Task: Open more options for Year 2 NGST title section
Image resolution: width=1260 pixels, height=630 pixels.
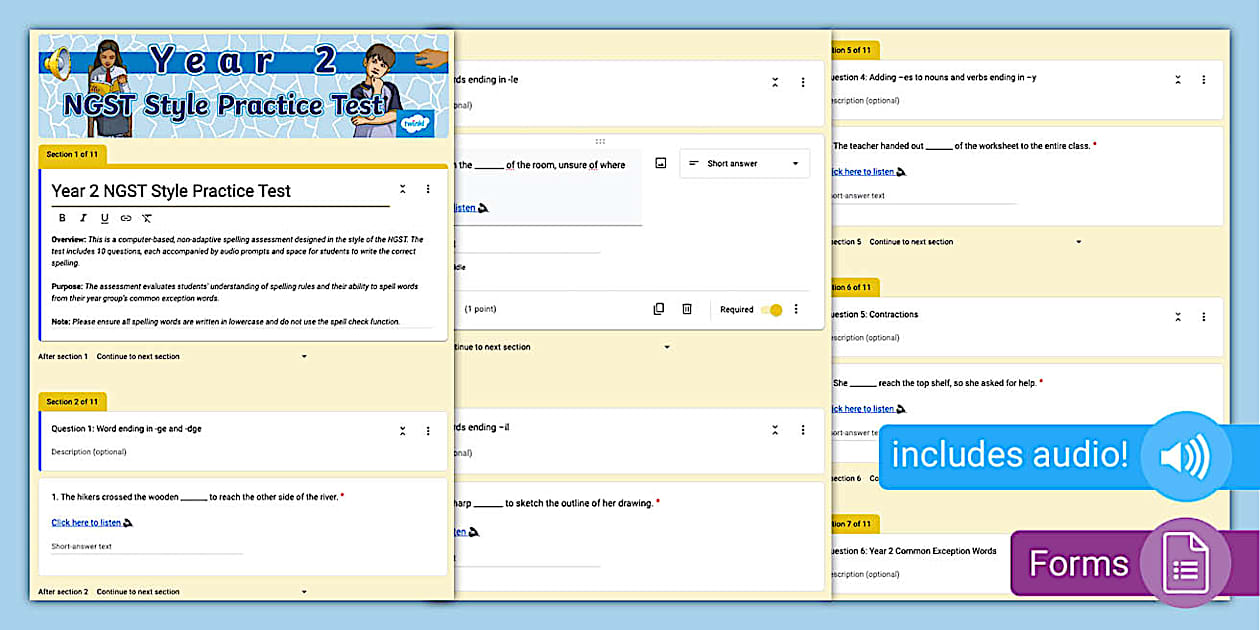Action: [x=428, y=189]
